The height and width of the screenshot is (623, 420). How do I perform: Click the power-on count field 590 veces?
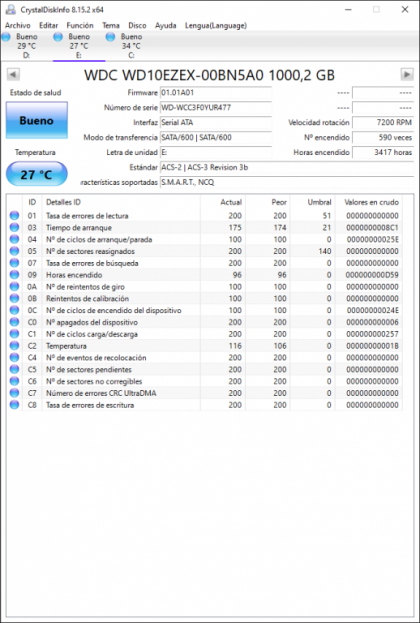pos(383,137)
